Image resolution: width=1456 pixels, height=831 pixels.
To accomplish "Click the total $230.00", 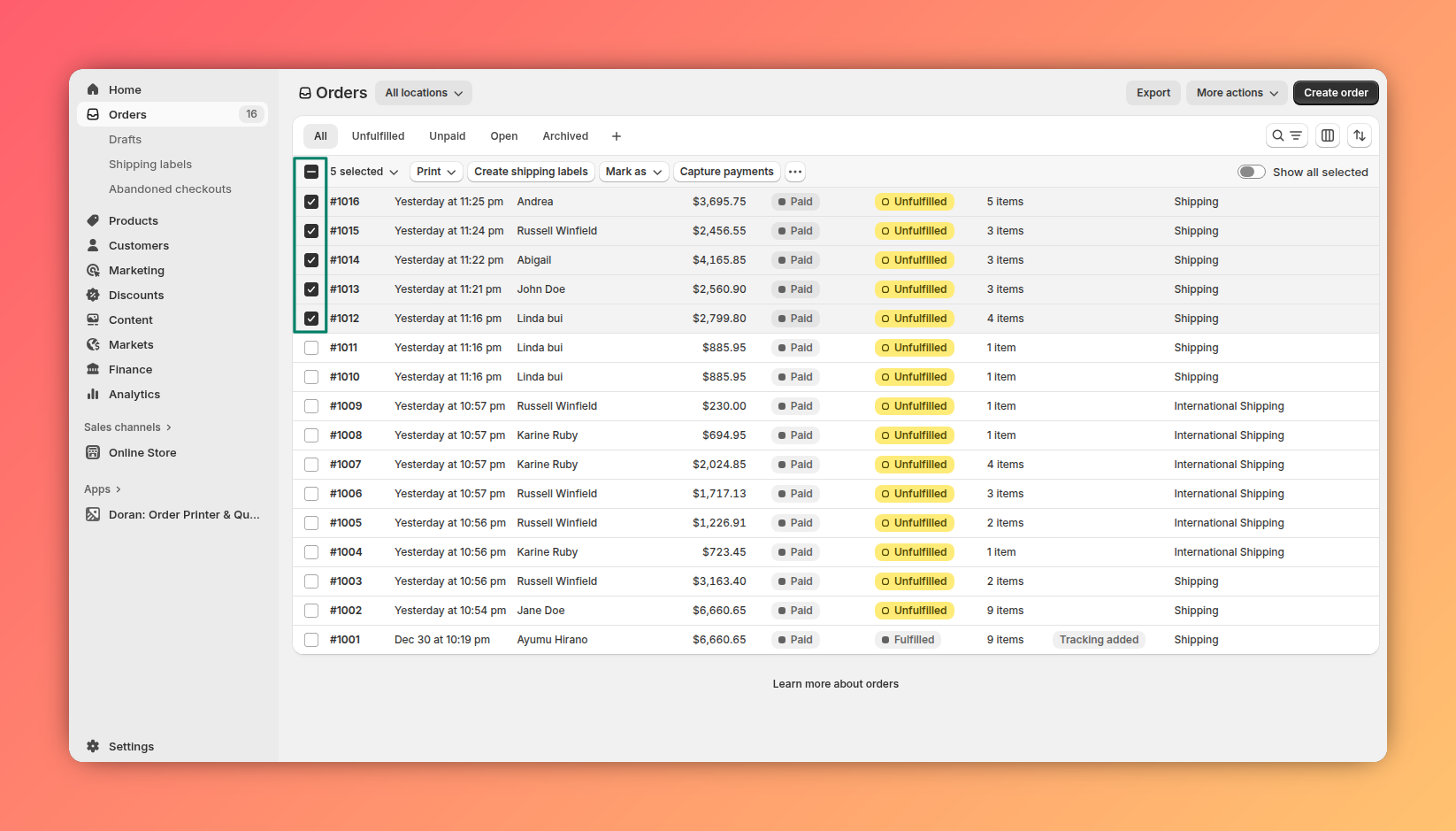I will point(724,406).
